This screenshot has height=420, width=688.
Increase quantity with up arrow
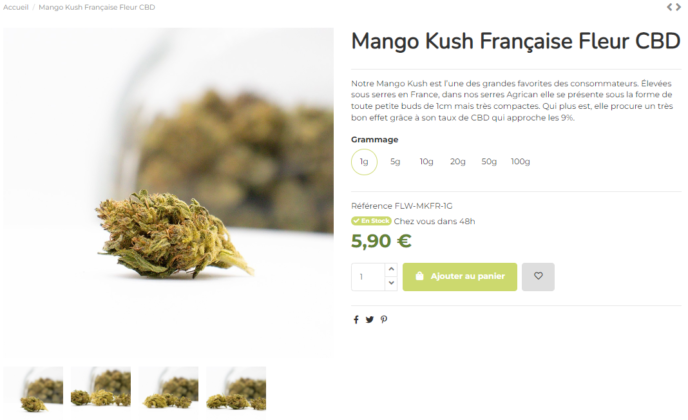pos(391,269)
